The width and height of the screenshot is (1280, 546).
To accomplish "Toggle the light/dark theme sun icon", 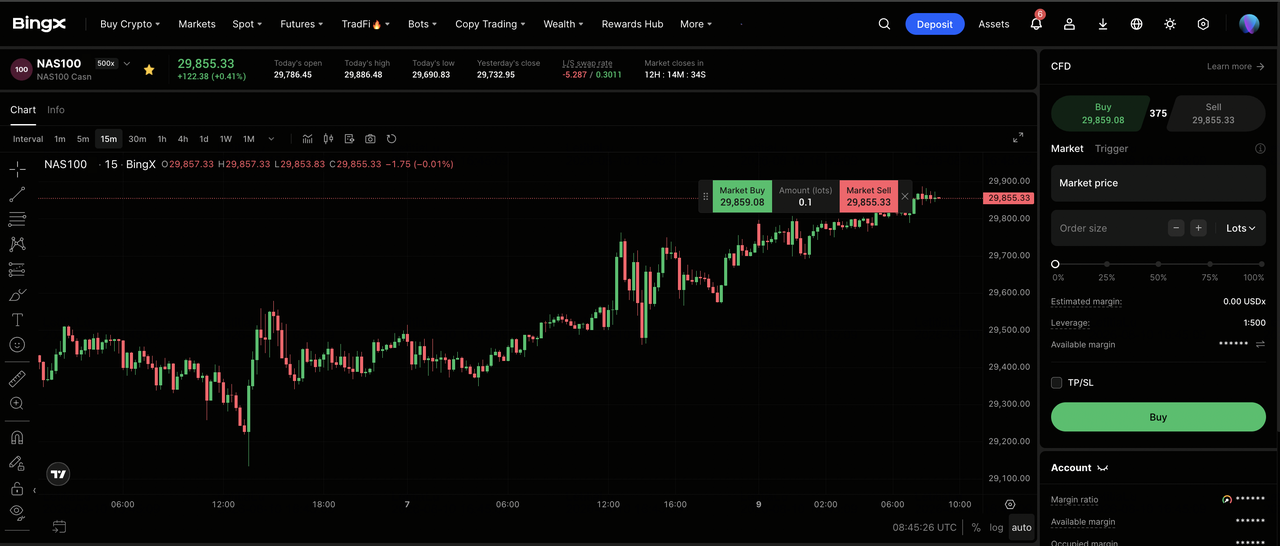I will 1170,24.
